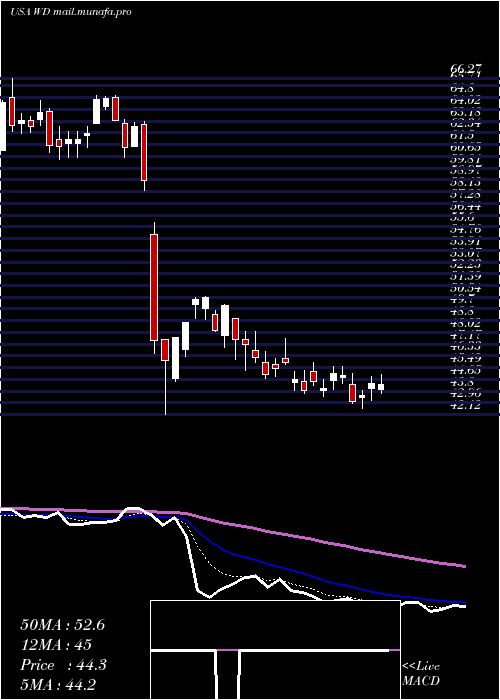Image resolution: width=500 pixels, height=700 pixels.
Task: Click the 42.12 bottom price label
Action: (x=466, y=406)
